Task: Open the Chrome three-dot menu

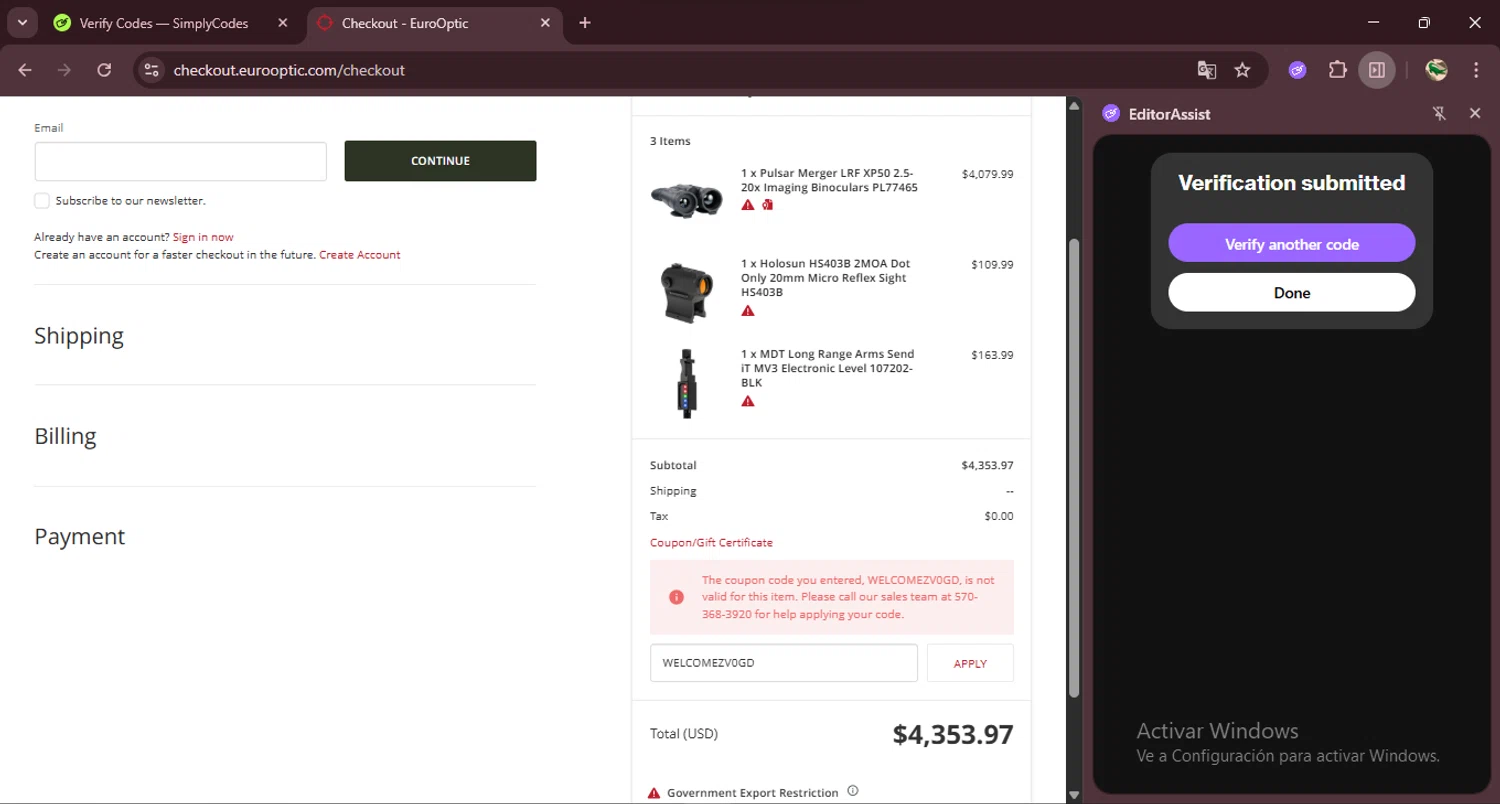Action: pos(1476,70)
